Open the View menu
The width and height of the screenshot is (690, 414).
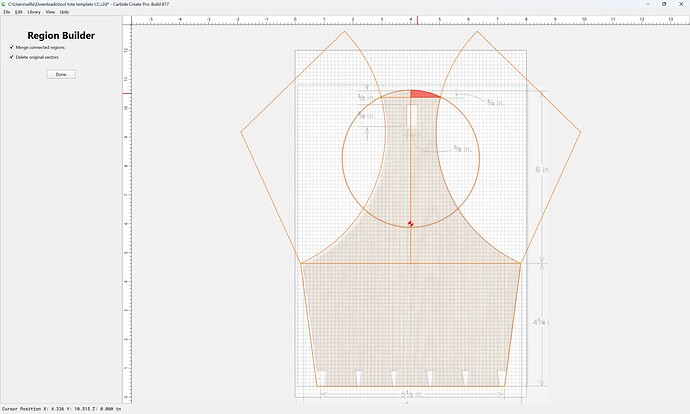[50, 12]
